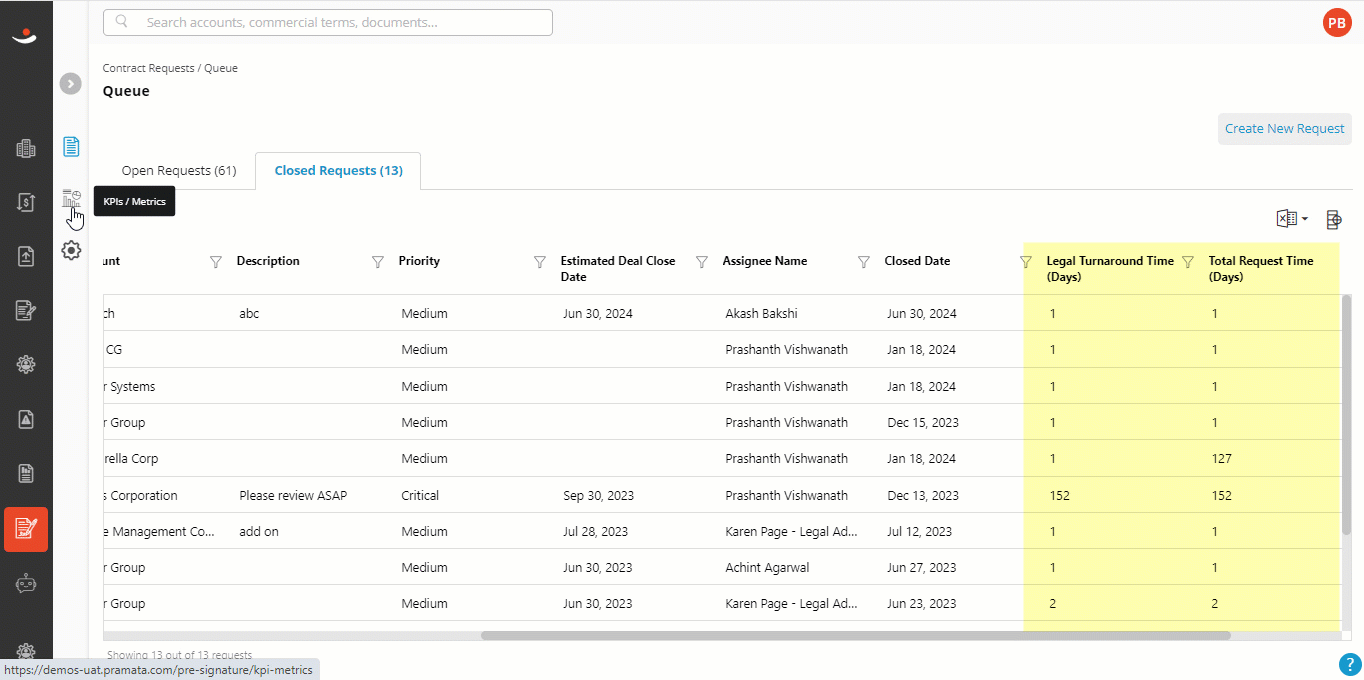The width and height of the screenshot is (1364, 680).
Task: Click the Achint Agarwal assignee cell
Action: click(x=767, y=567)
